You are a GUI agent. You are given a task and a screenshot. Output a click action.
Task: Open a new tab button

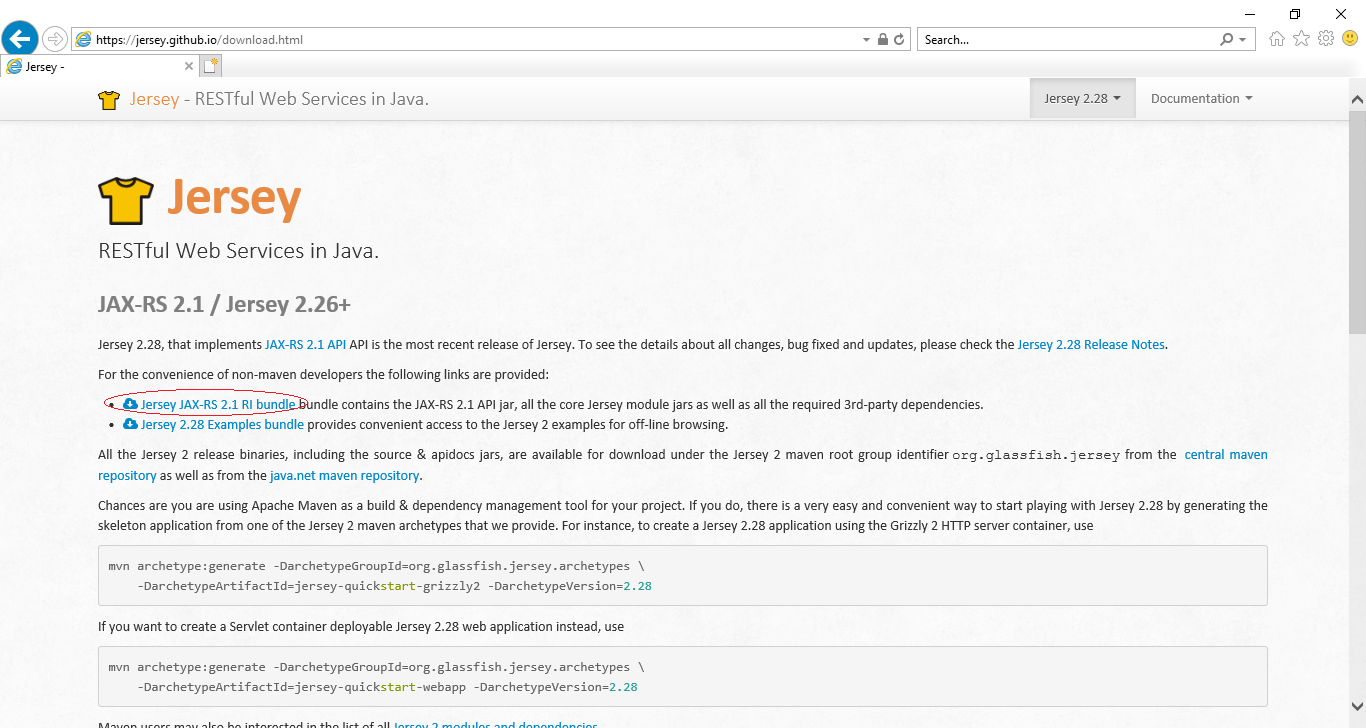tap(210, 66)
